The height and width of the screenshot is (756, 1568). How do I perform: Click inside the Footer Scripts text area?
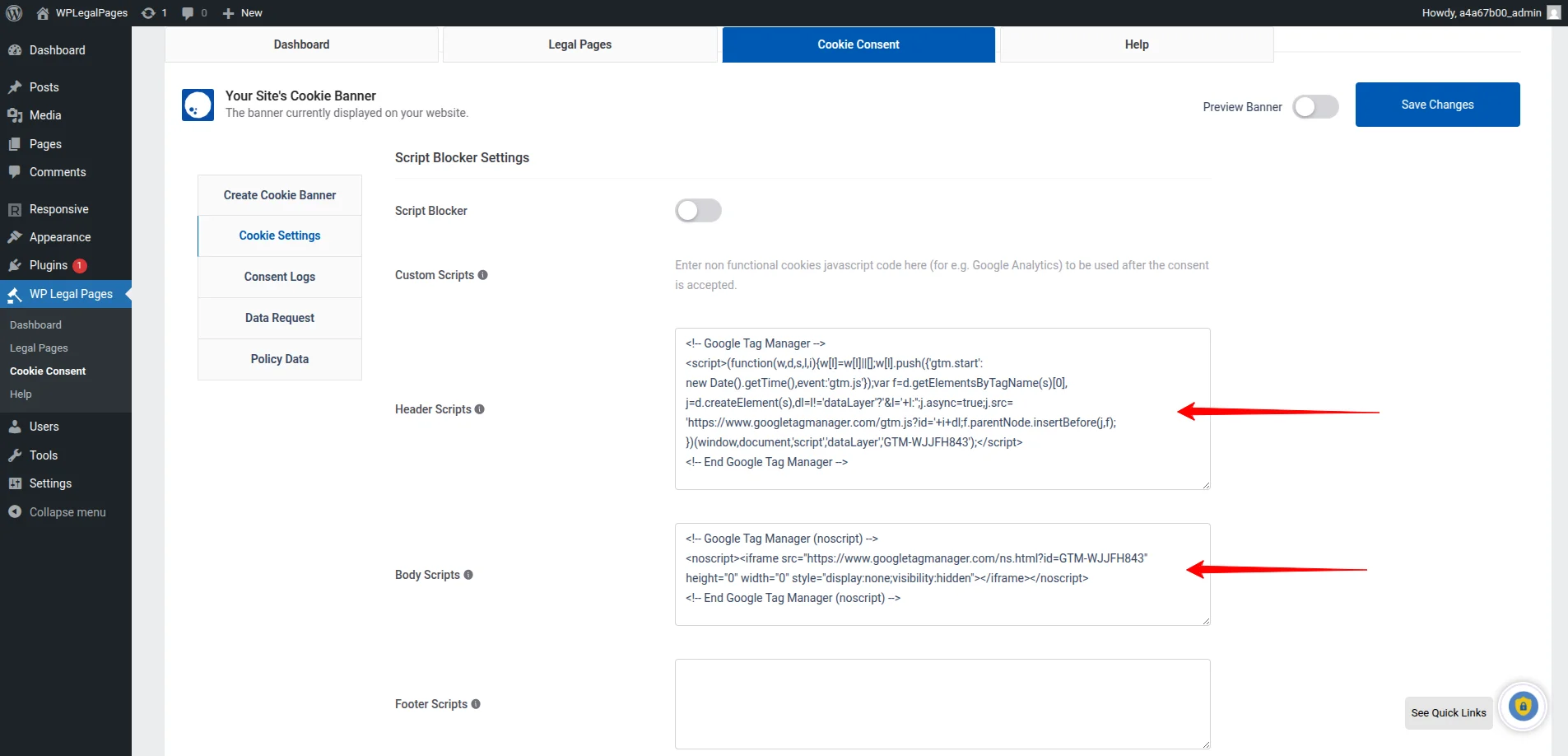(942, 703)
